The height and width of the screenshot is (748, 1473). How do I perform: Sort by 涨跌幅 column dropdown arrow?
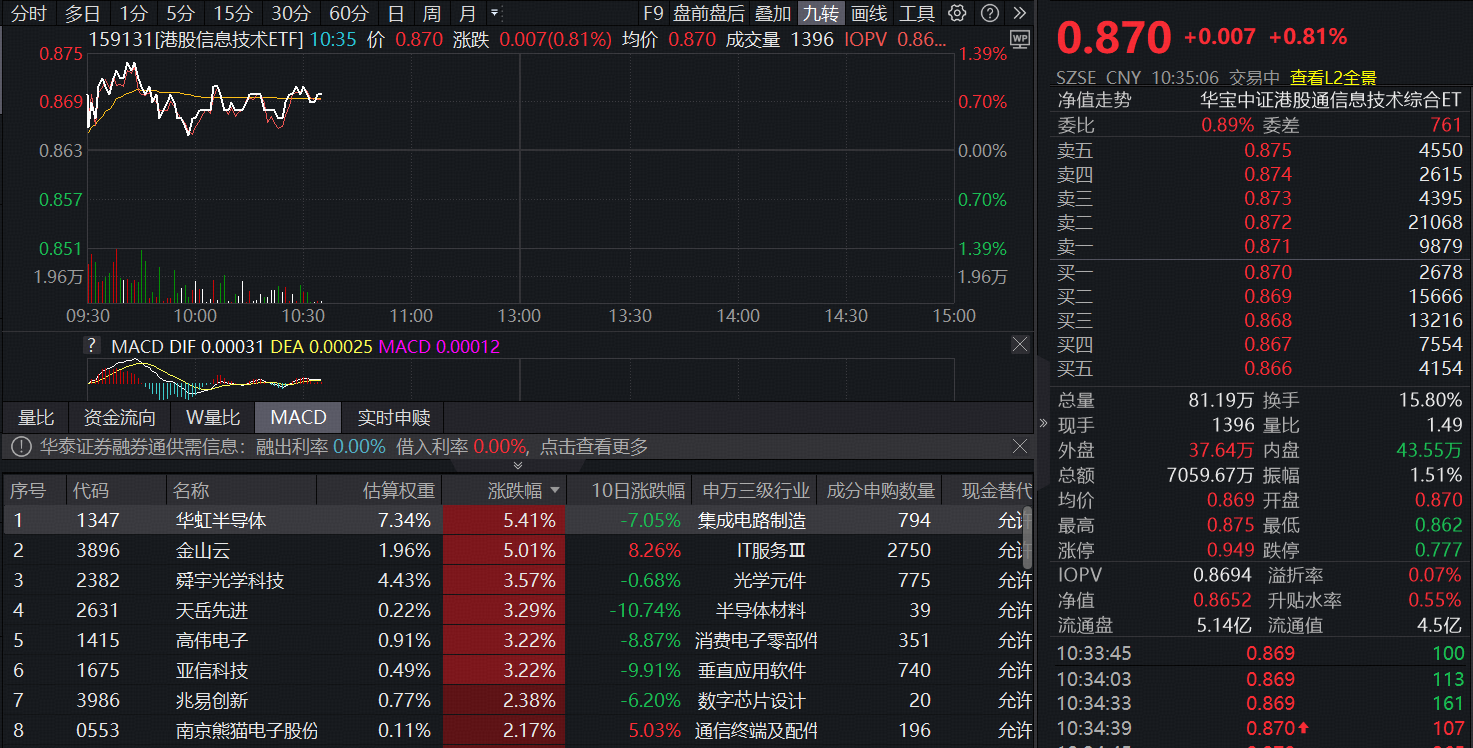click(555, 491)
